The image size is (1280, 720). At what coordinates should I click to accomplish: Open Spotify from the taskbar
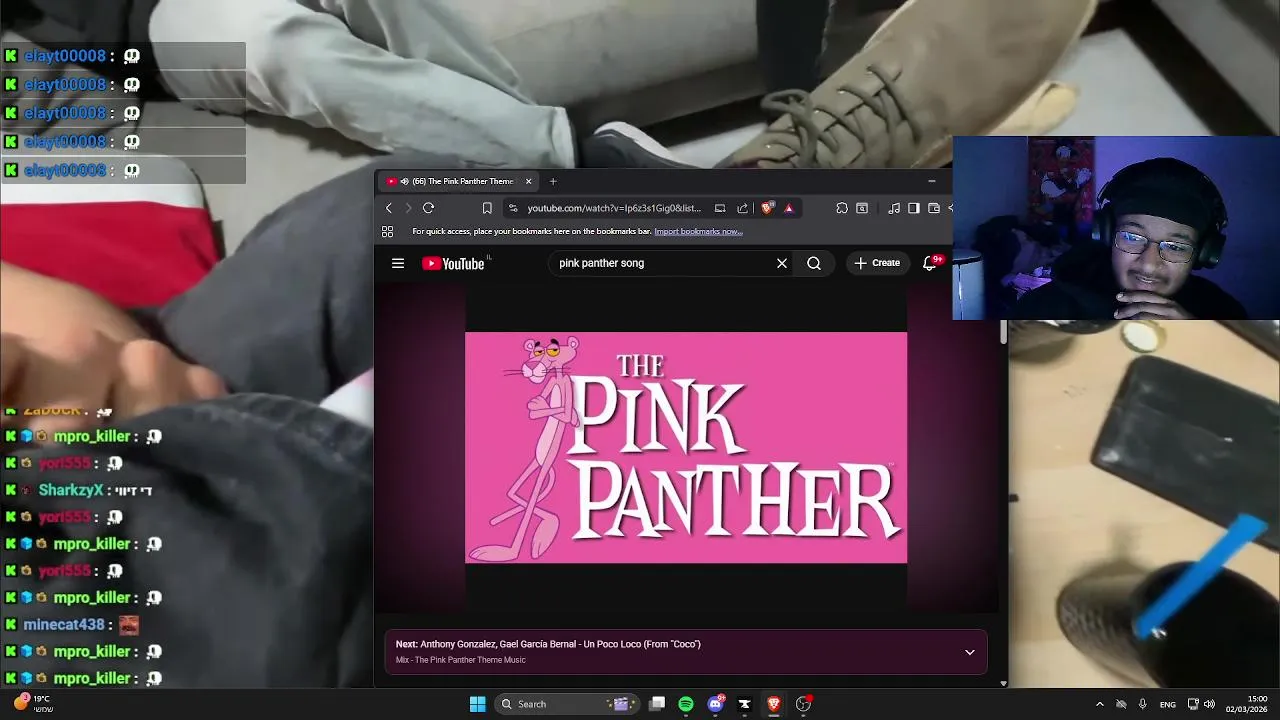(686, 704)
